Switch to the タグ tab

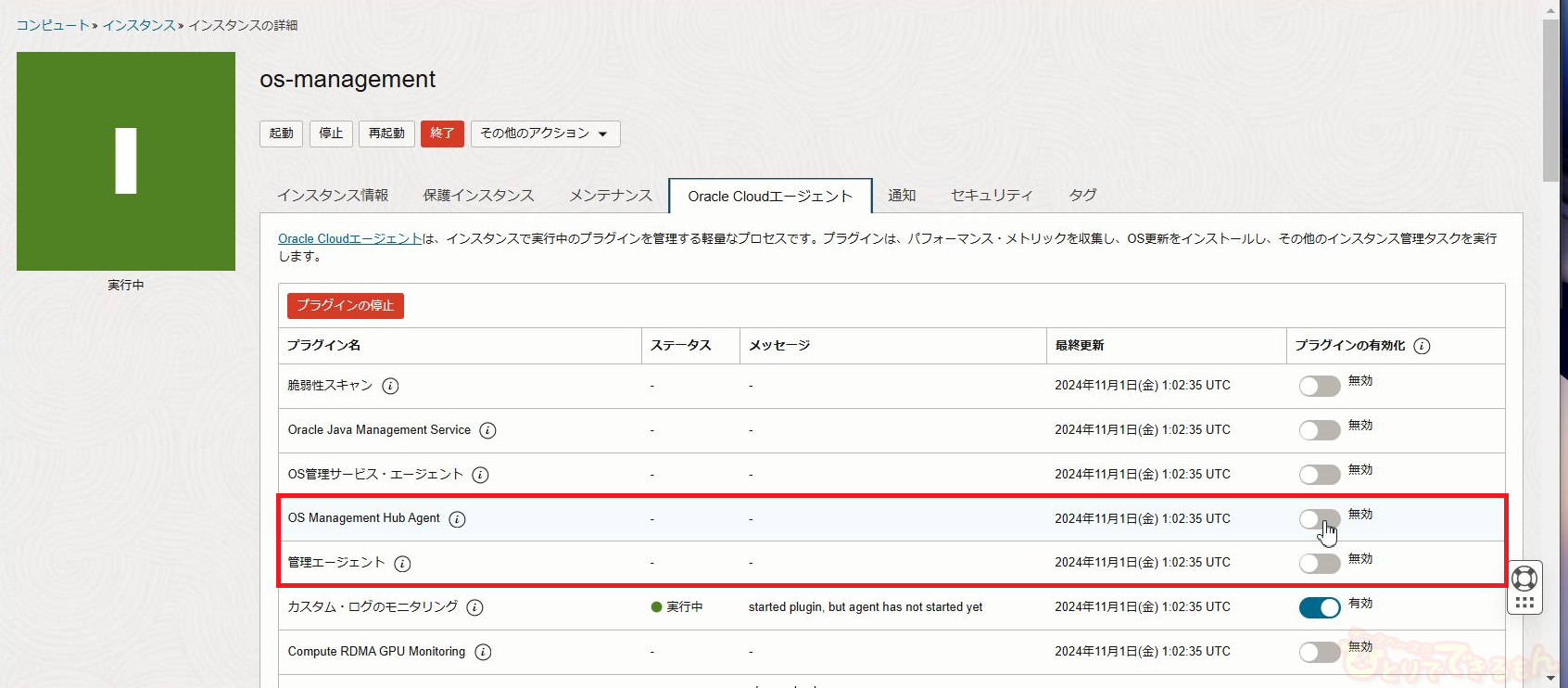[x=1082, y=196]
